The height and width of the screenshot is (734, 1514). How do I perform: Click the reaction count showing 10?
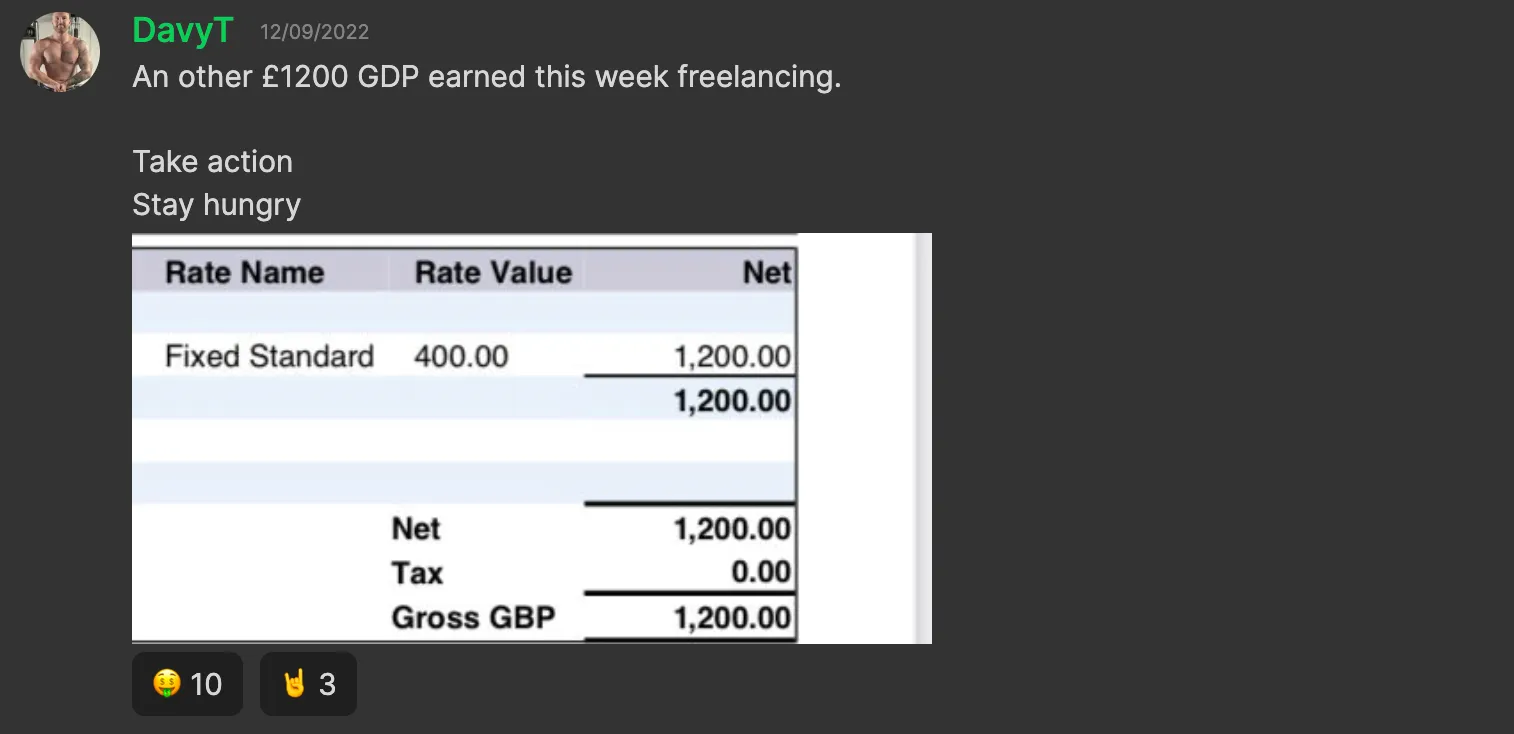206,684
